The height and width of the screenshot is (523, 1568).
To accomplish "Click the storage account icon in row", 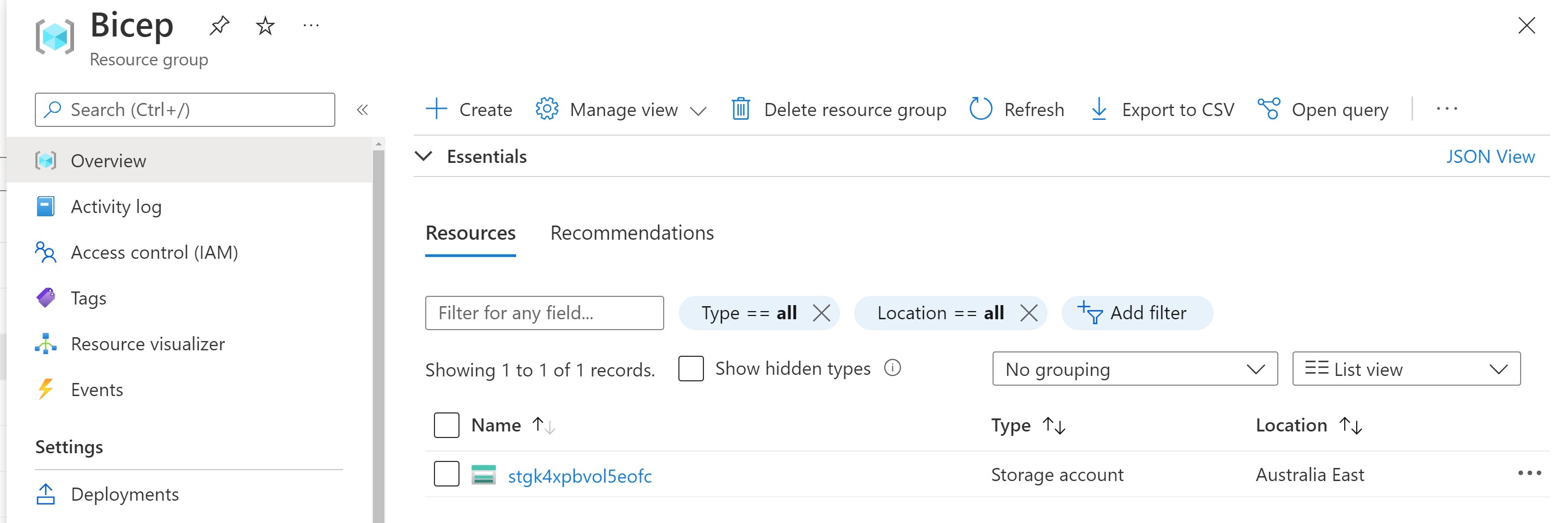I will click(x=483, y=475).
